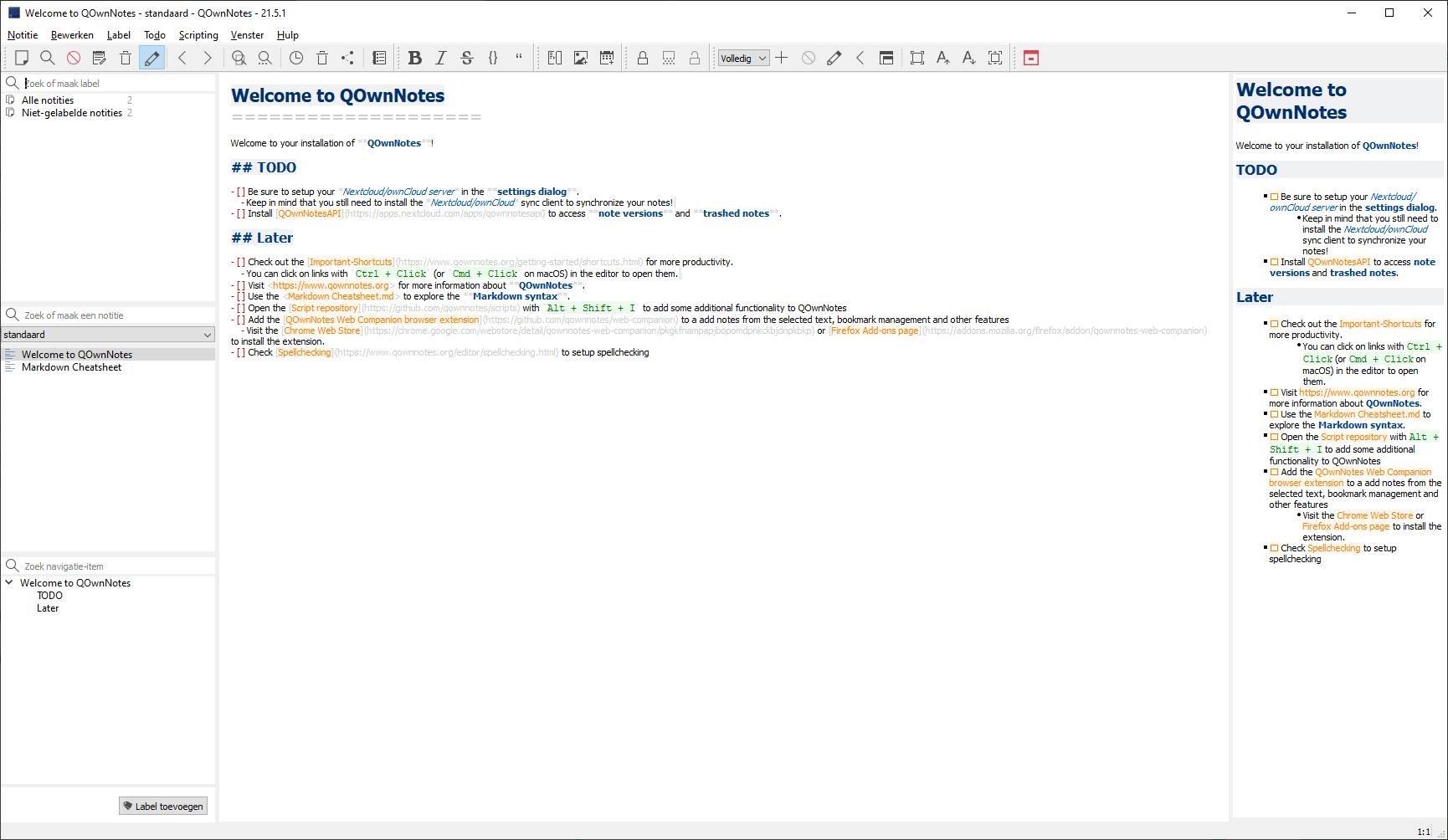
Task: Open the 'Chrome Web Store' link in preview
Action: (x=1374, y=516)
